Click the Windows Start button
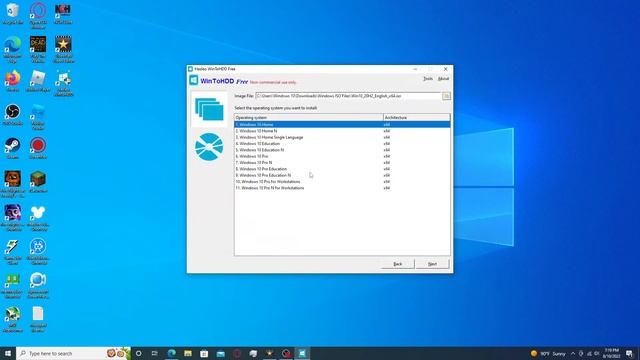640x360 pixels. pos(8,353)
